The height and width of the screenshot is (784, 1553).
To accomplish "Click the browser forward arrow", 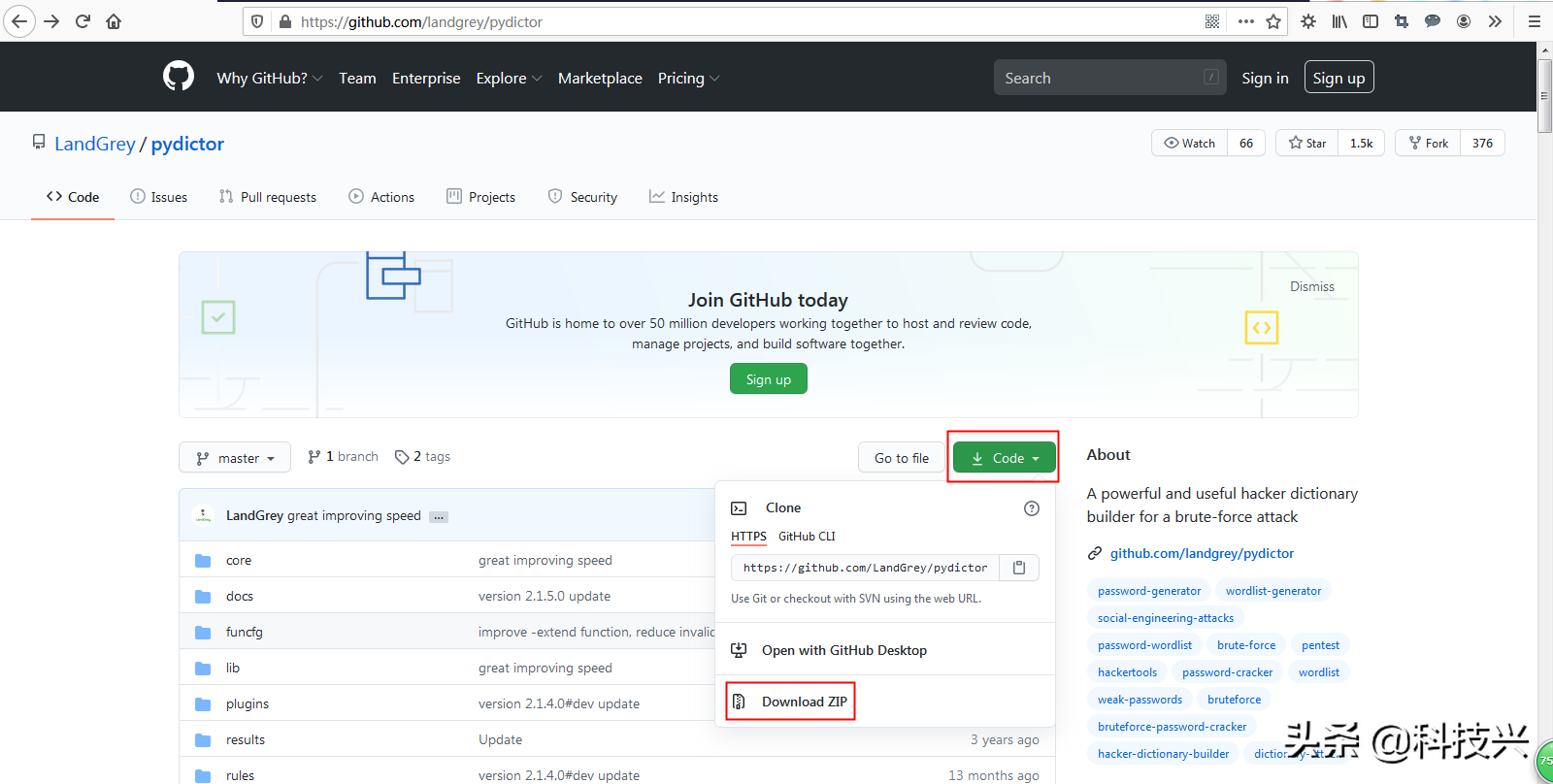I will [51, 21].
